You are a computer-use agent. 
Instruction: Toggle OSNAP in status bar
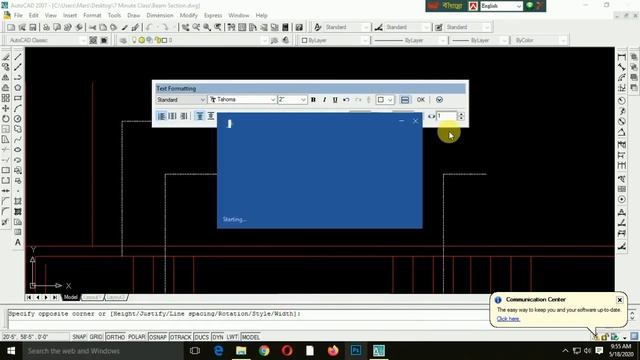(158, 337)
